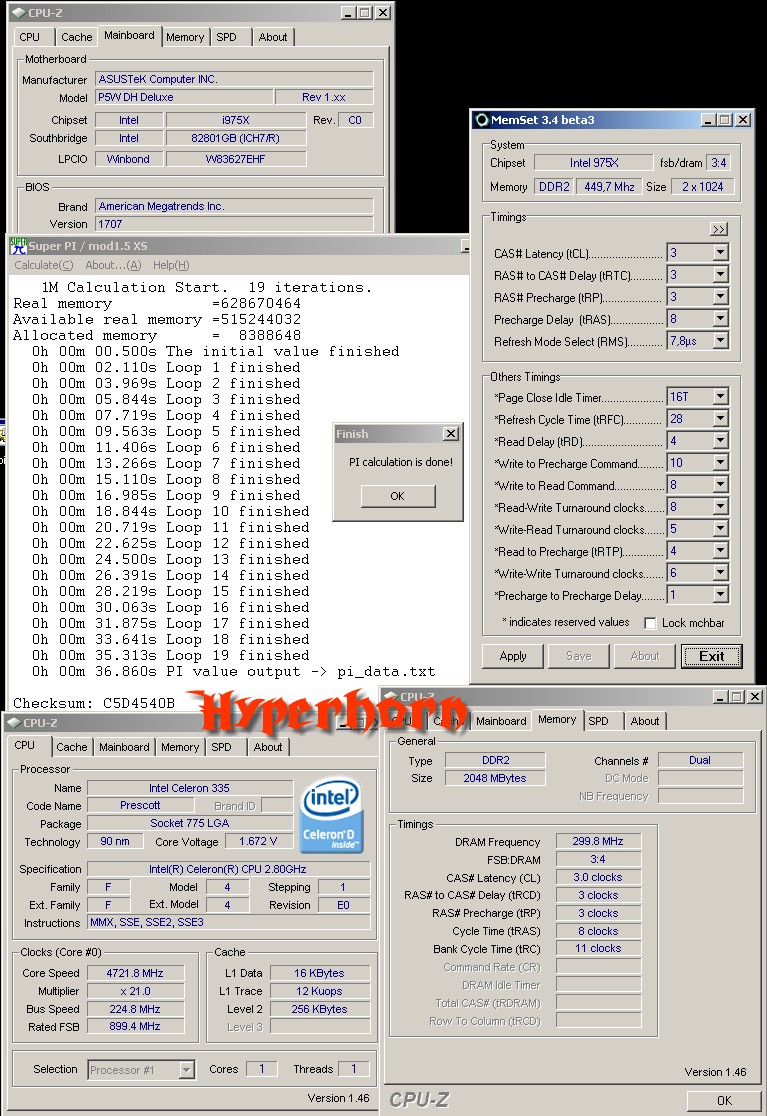Screen dimensions: 767x1116
Task: Expand Write-Write Turnaround clocks dropdown
Action: 721,573
